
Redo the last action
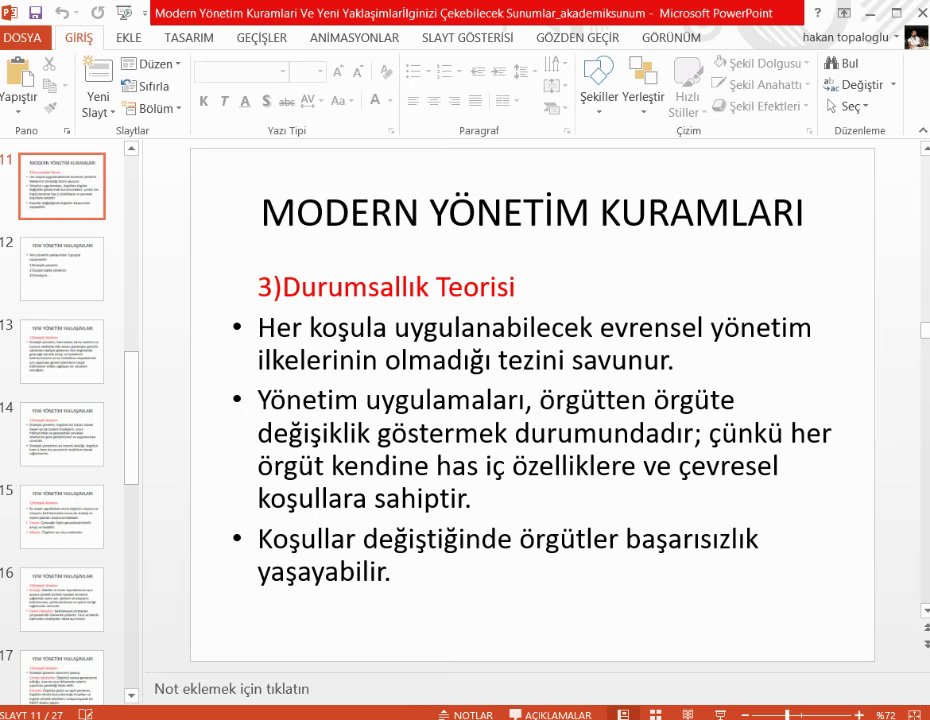tap(98, 12)
